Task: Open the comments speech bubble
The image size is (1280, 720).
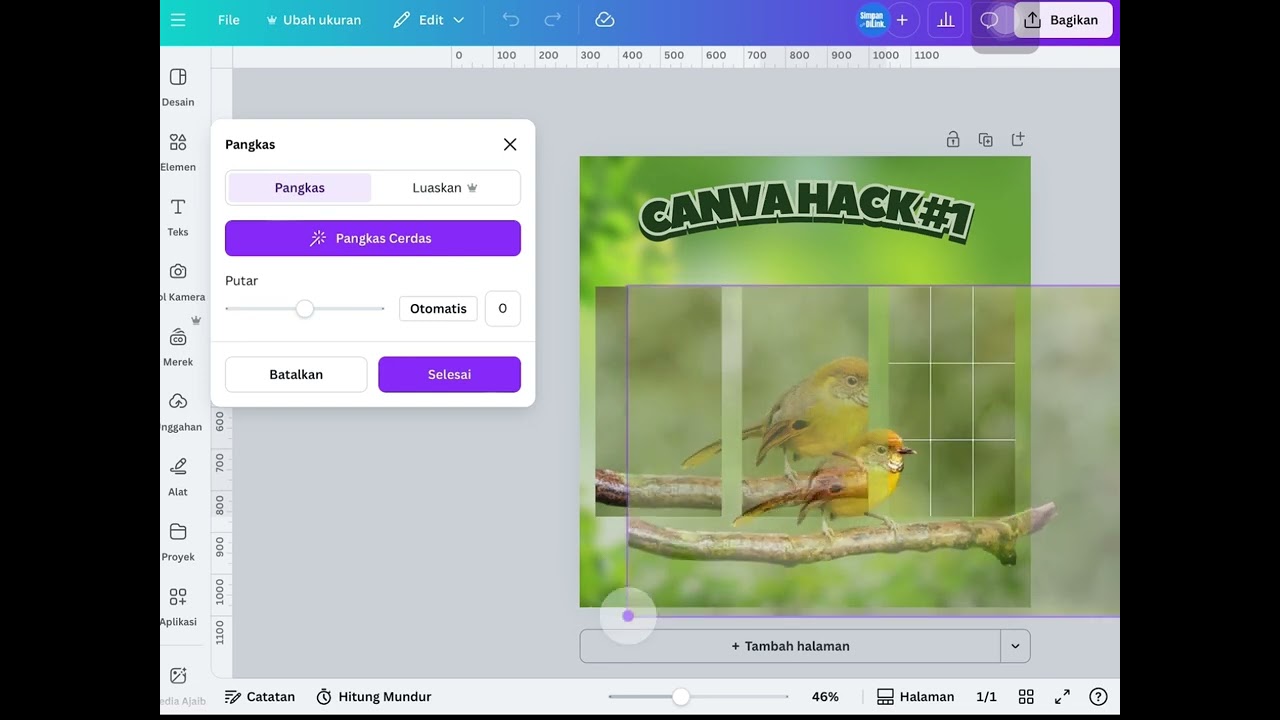Action: 989,20
